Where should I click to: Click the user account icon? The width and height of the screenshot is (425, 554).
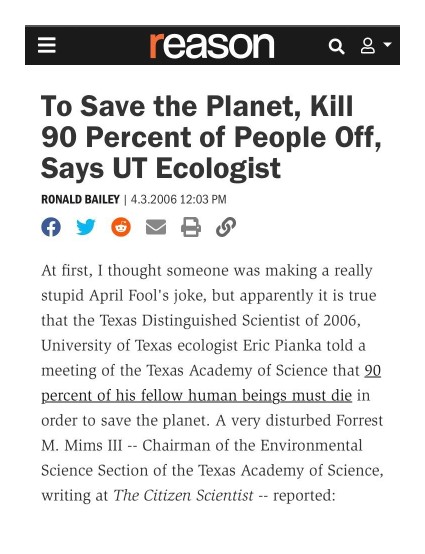pyautogui.click(x=367, y=46)
